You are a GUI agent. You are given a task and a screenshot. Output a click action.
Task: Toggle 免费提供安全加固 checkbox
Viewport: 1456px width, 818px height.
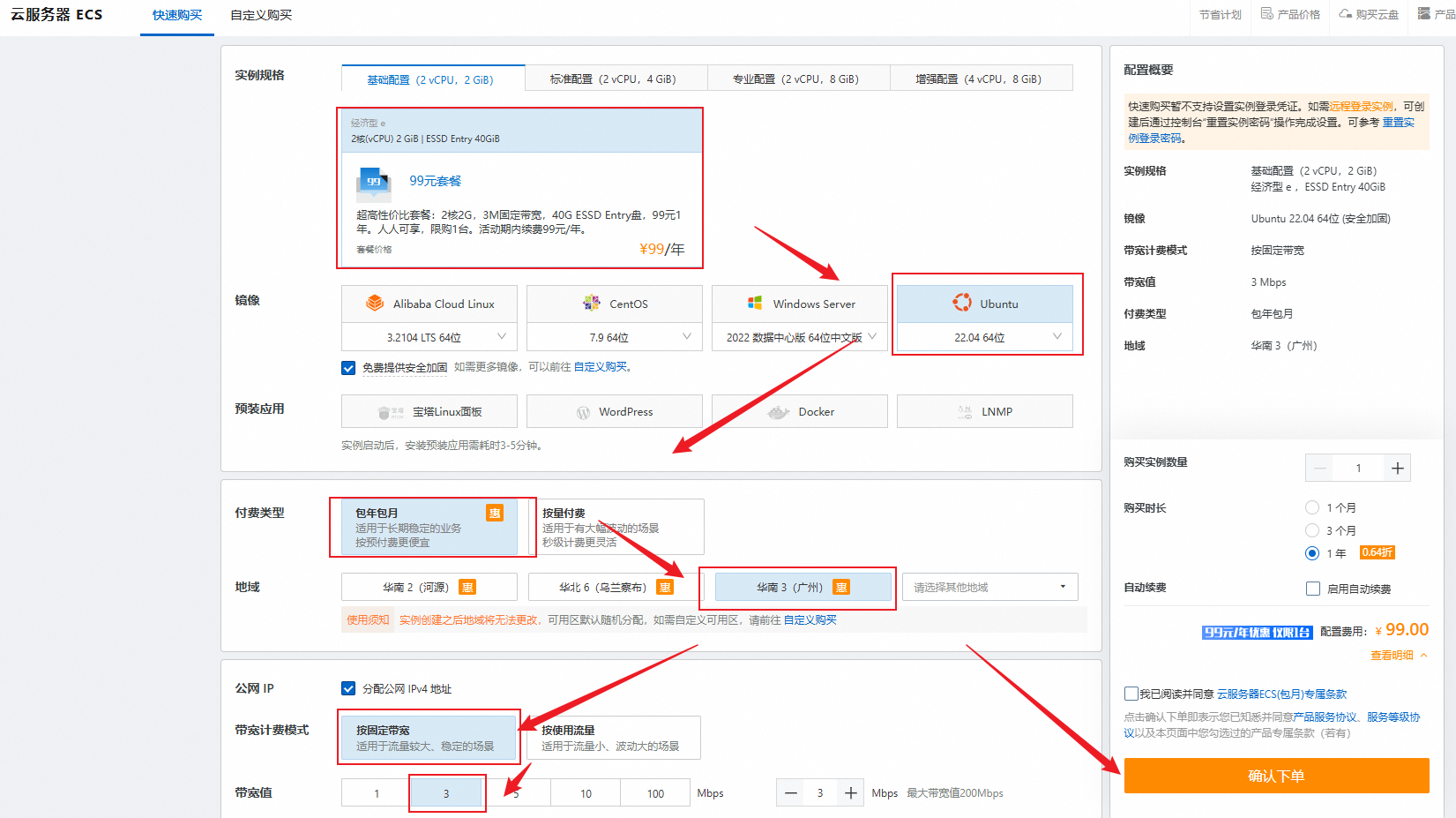(x=348, y=368)
